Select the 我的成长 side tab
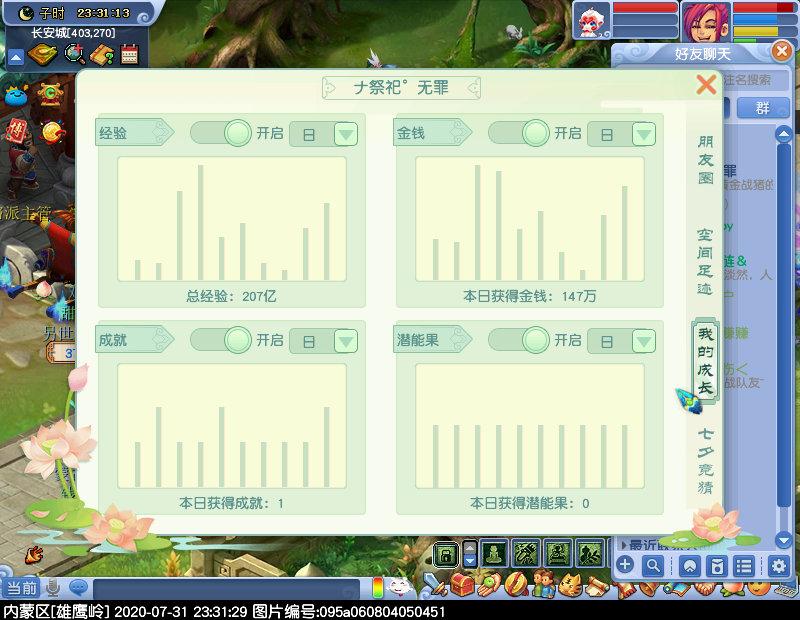This screenshot has height=620, width=800. (705, 361)
